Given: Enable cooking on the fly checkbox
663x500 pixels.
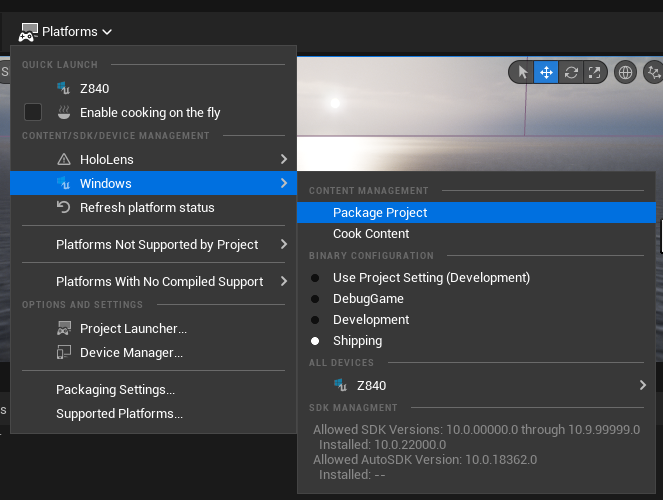Looking at the screenshot, I should click(x=33, y=113).
